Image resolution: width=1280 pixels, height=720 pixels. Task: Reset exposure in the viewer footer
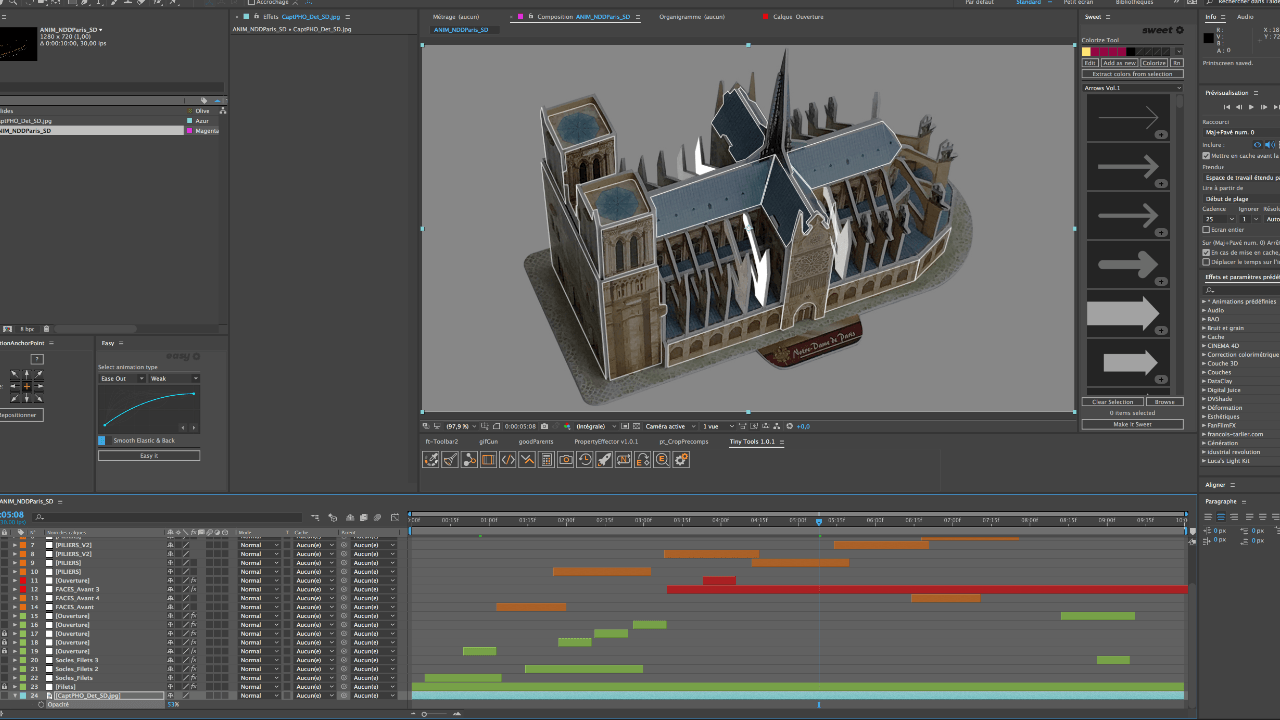787,426
